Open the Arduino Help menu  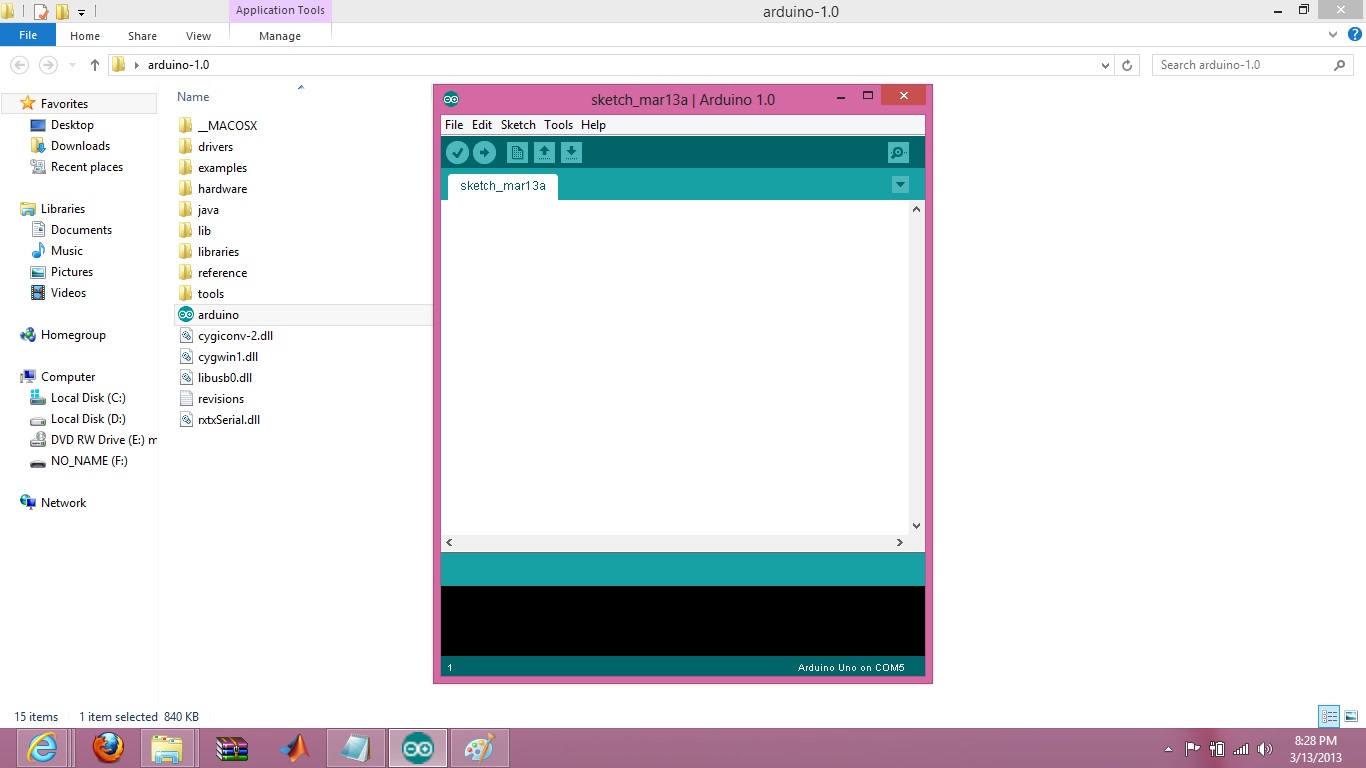[x=593, y=125]
